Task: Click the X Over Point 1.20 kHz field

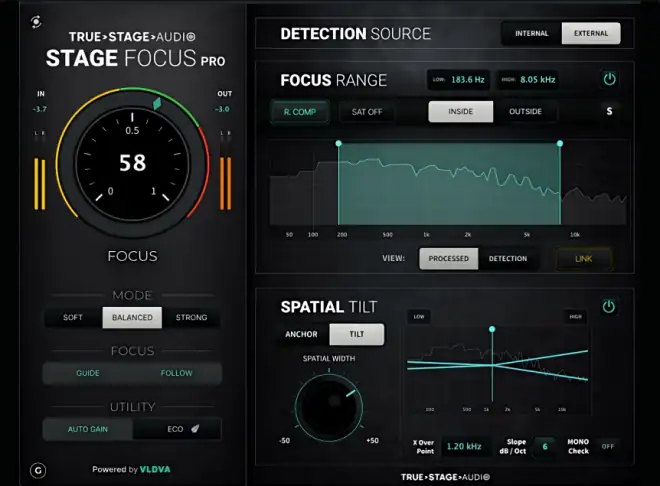Action: click(x=464, y=446)
